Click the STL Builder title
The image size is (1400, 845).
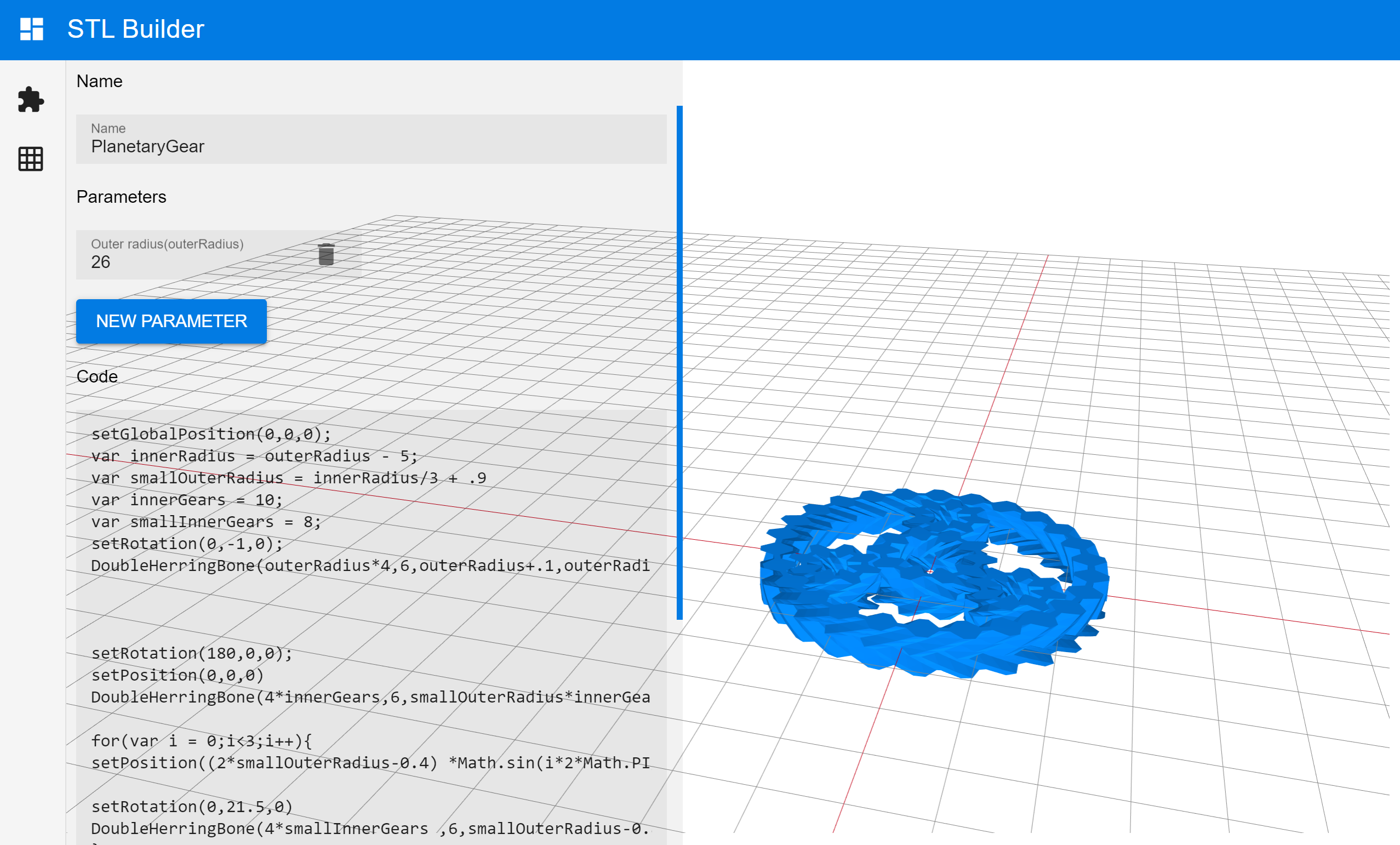[136, 29]
